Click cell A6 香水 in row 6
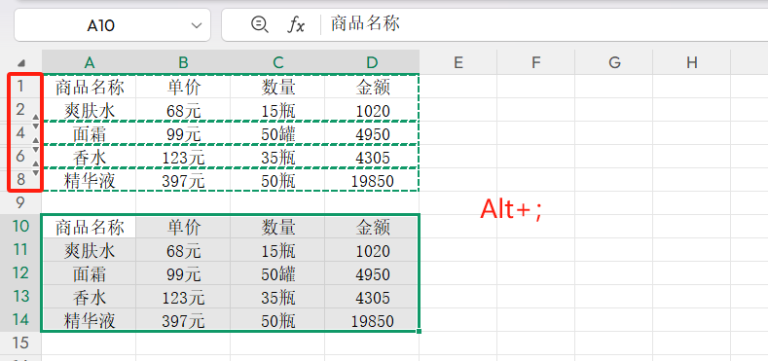This screenshot has height=361, width=768. 89,156
